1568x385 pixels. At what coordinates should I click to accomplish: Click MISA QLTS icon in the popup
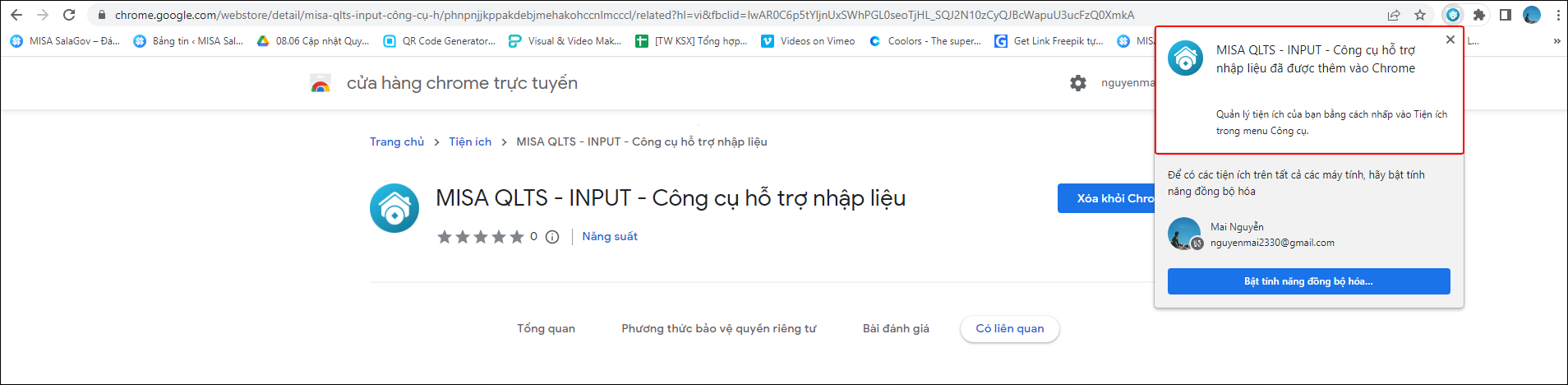(1186, 58)
